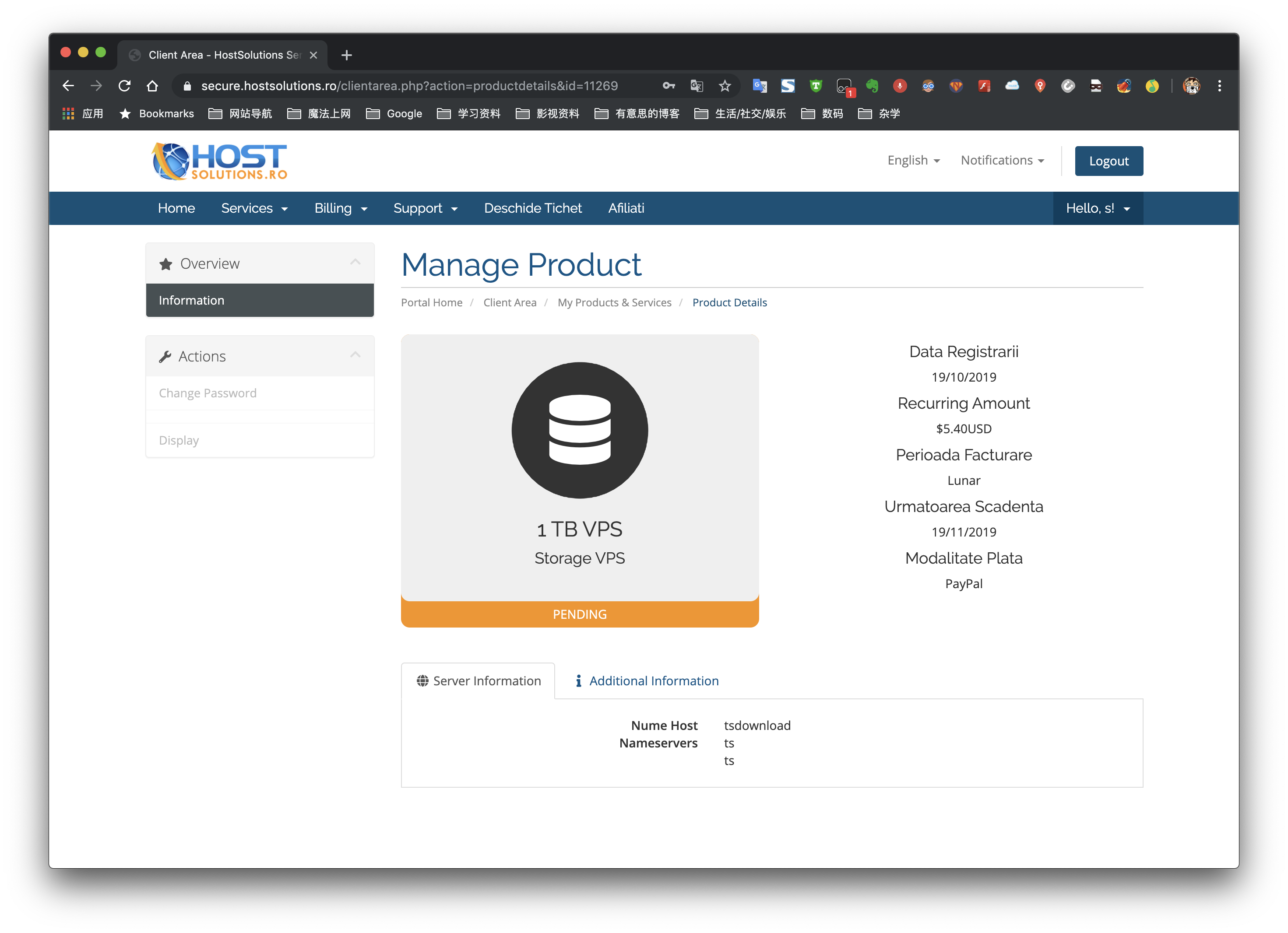1288x933 pixels.
Task: Open the English language dropdown
Action: pos(913,161)
